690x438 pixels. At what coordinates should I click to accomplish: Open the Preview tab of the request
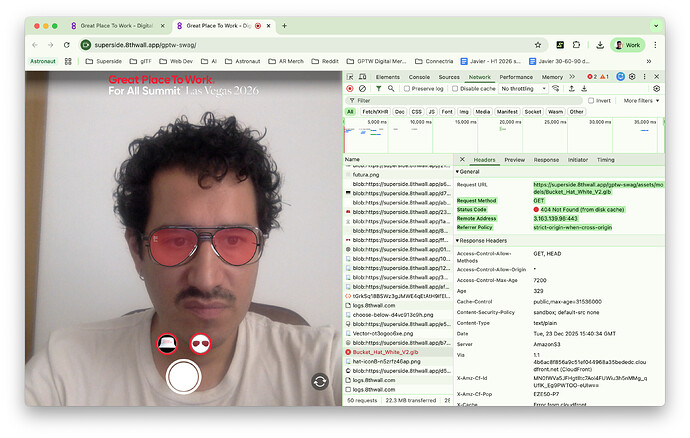pyautogui.click(x=514, y=160)
